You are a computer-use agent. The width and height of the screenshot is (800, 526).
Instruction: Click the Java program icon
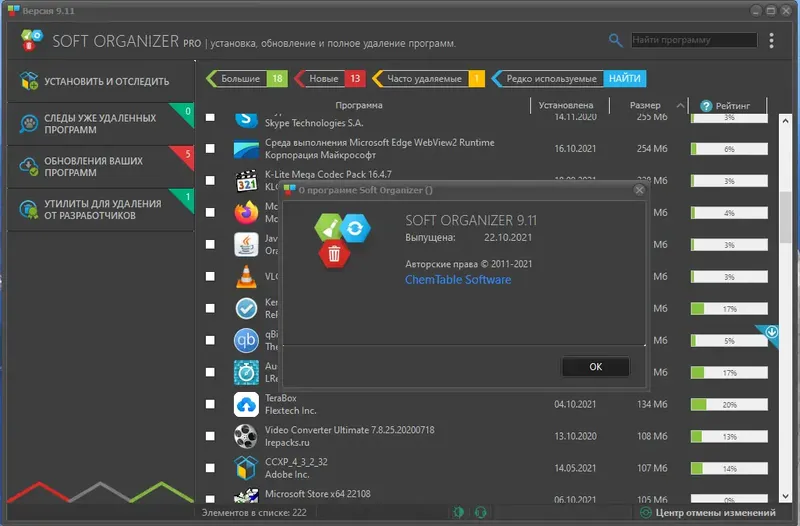[246, 244]
